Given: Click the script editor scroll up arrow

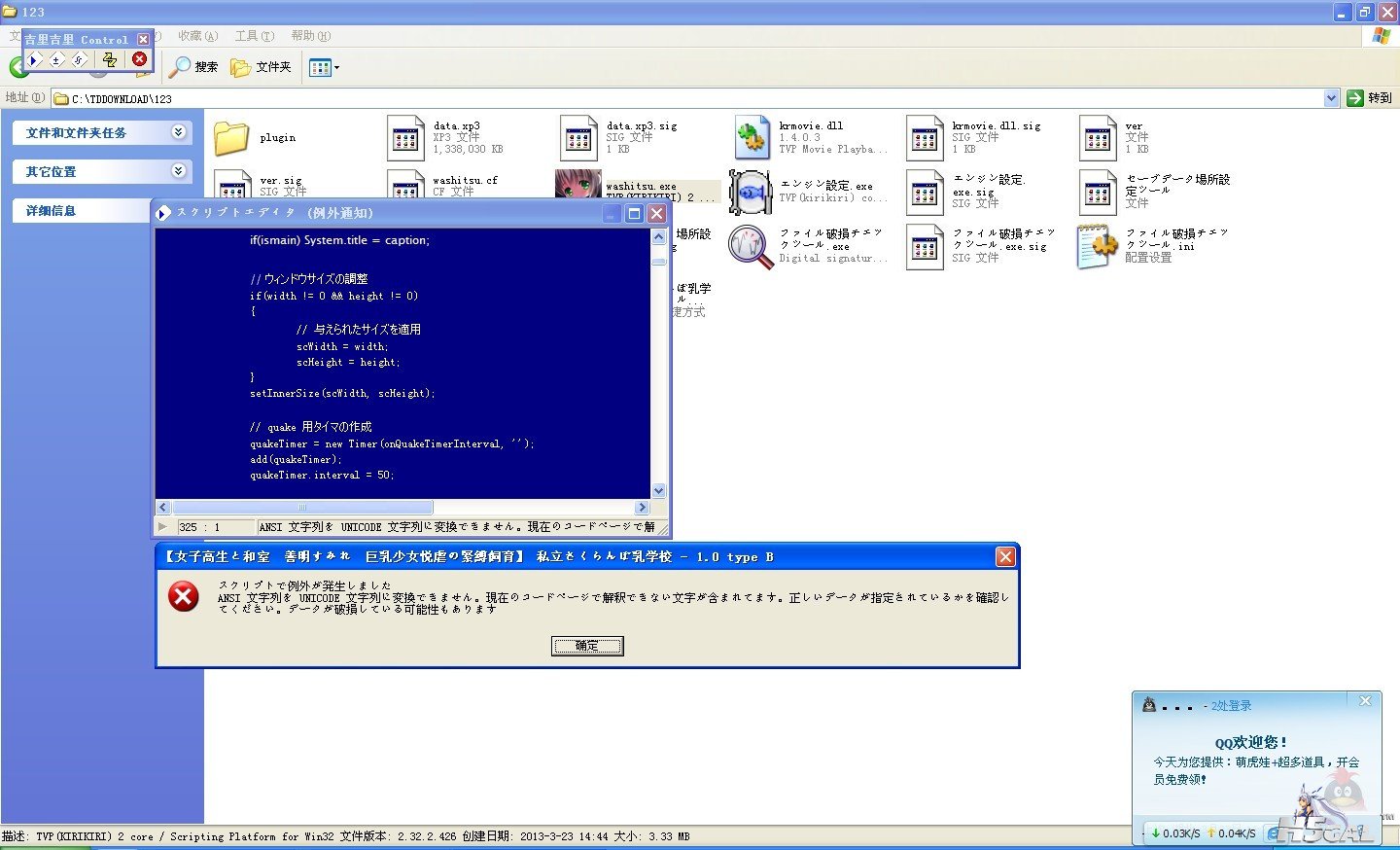Looking at the screenshot, I should [658, 236].
